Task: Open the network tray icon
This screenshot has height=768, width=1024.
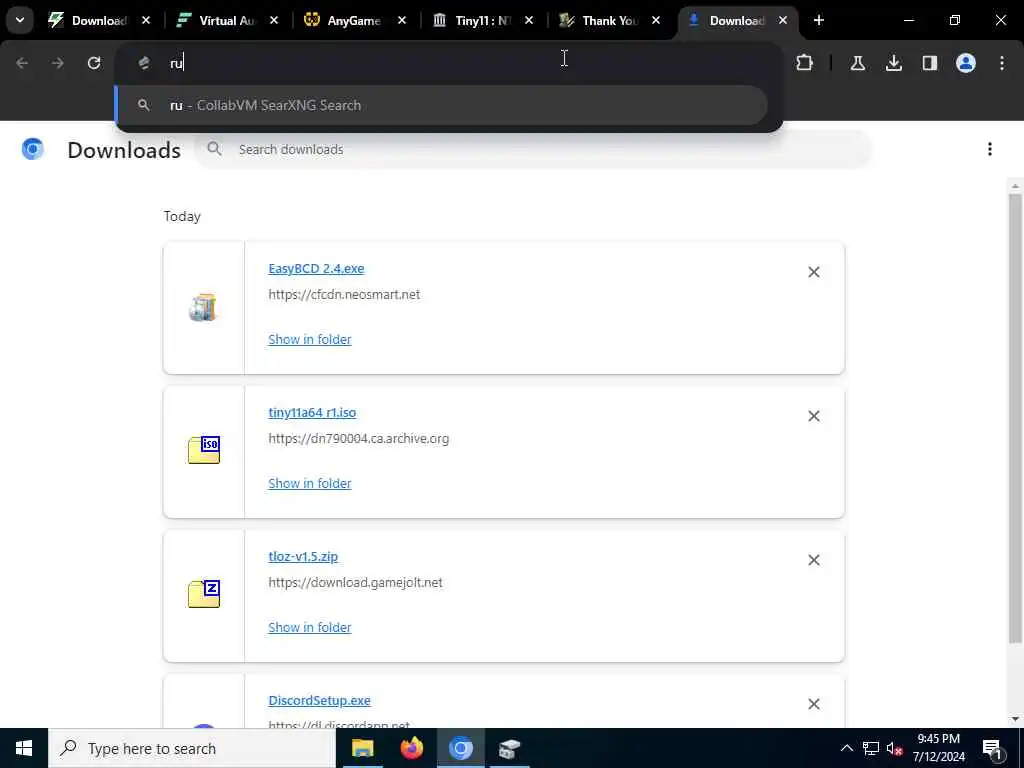Action: pyautogui.click(x=871, y=748)
